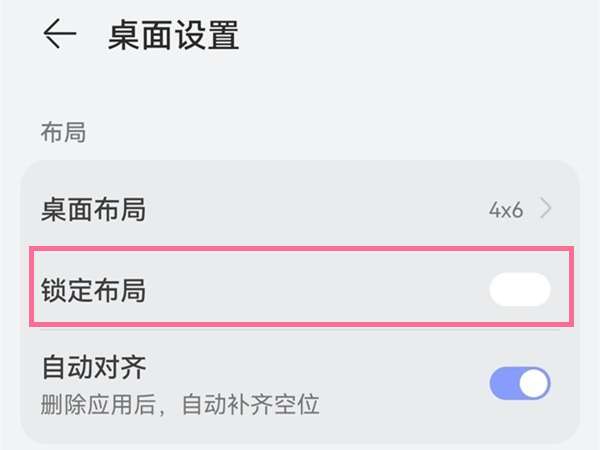Disable the 自动对齐 toggle switch
The image size is (600, 450).
[x=519, y=383]
